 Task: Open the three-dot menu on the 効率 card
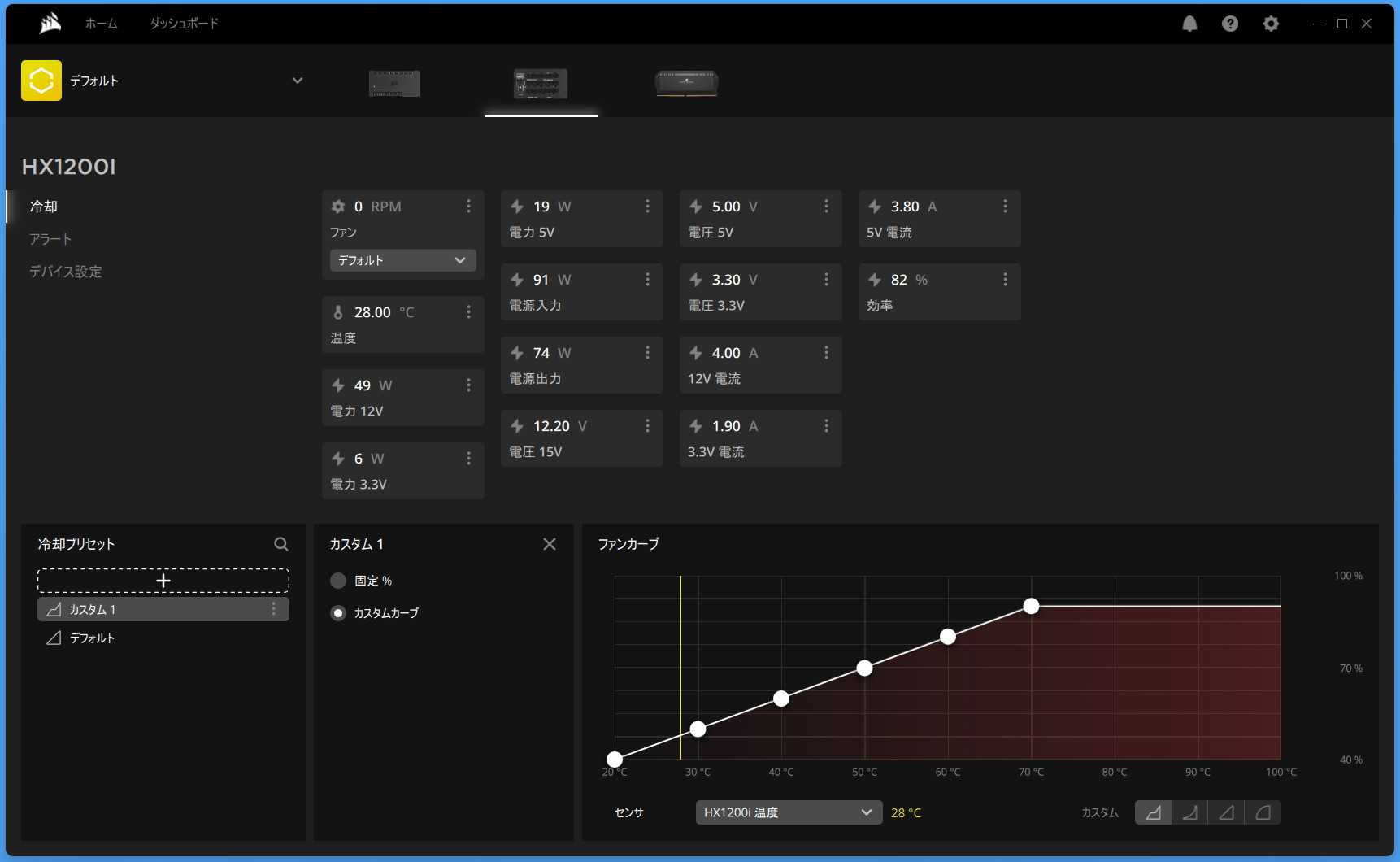[1005, 280]
